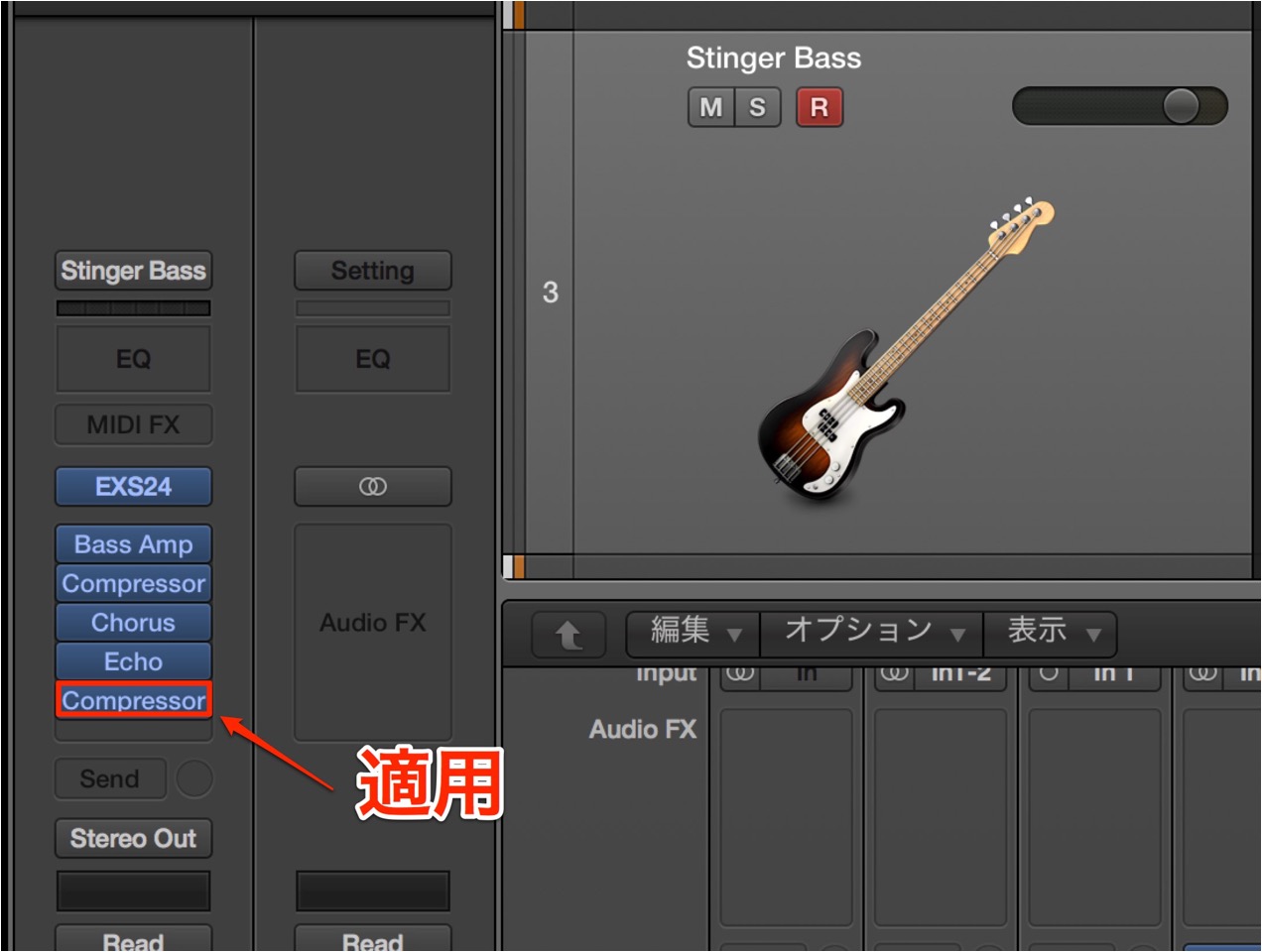Click the Send slot button
Viewport: 1262px width, 952px height.
tap(109, 779)
